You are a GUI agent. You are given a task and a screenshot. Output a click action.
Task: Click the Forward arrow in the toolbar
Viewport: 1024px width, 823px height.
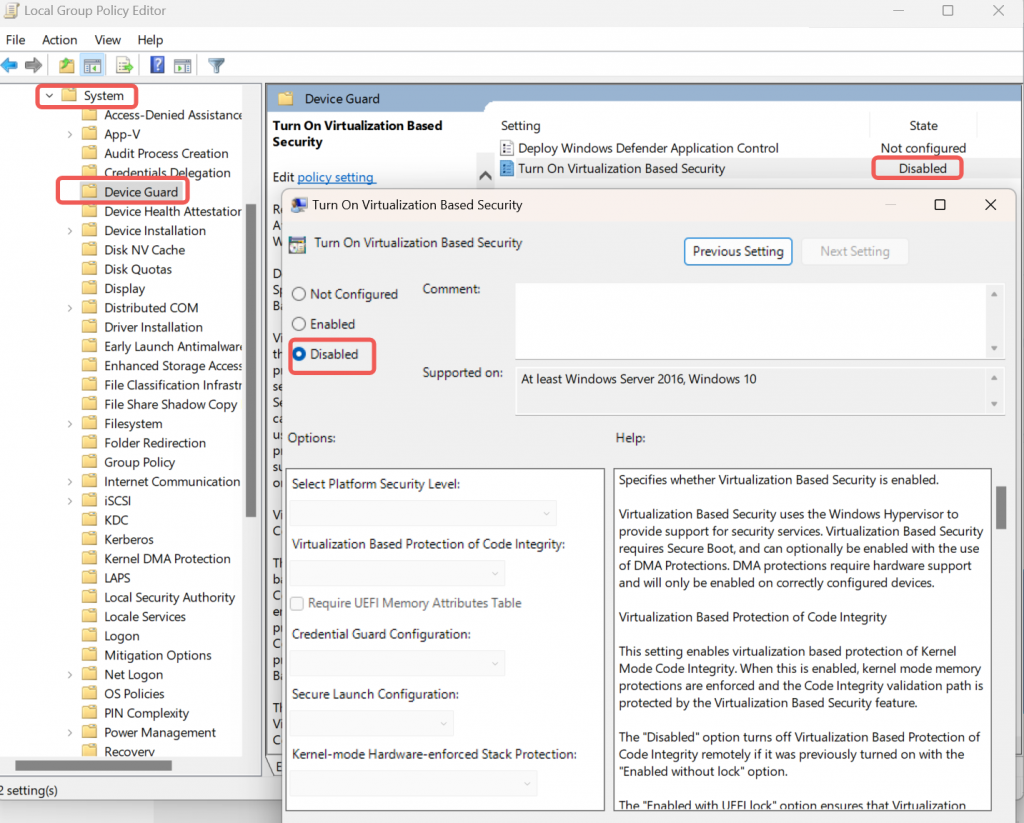click(33, 65)
